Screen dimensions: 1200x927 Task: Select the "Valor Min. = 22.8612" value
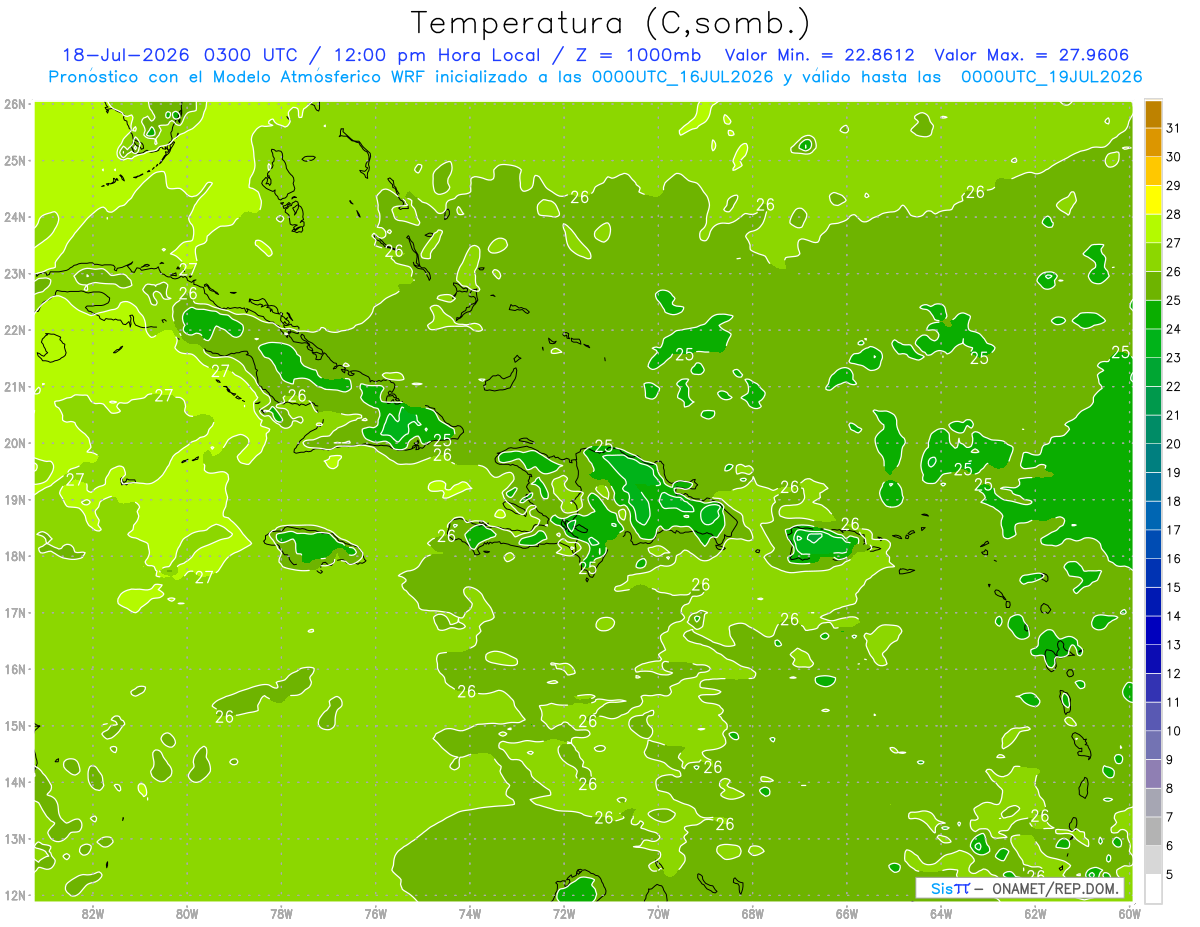pos(821,55)
